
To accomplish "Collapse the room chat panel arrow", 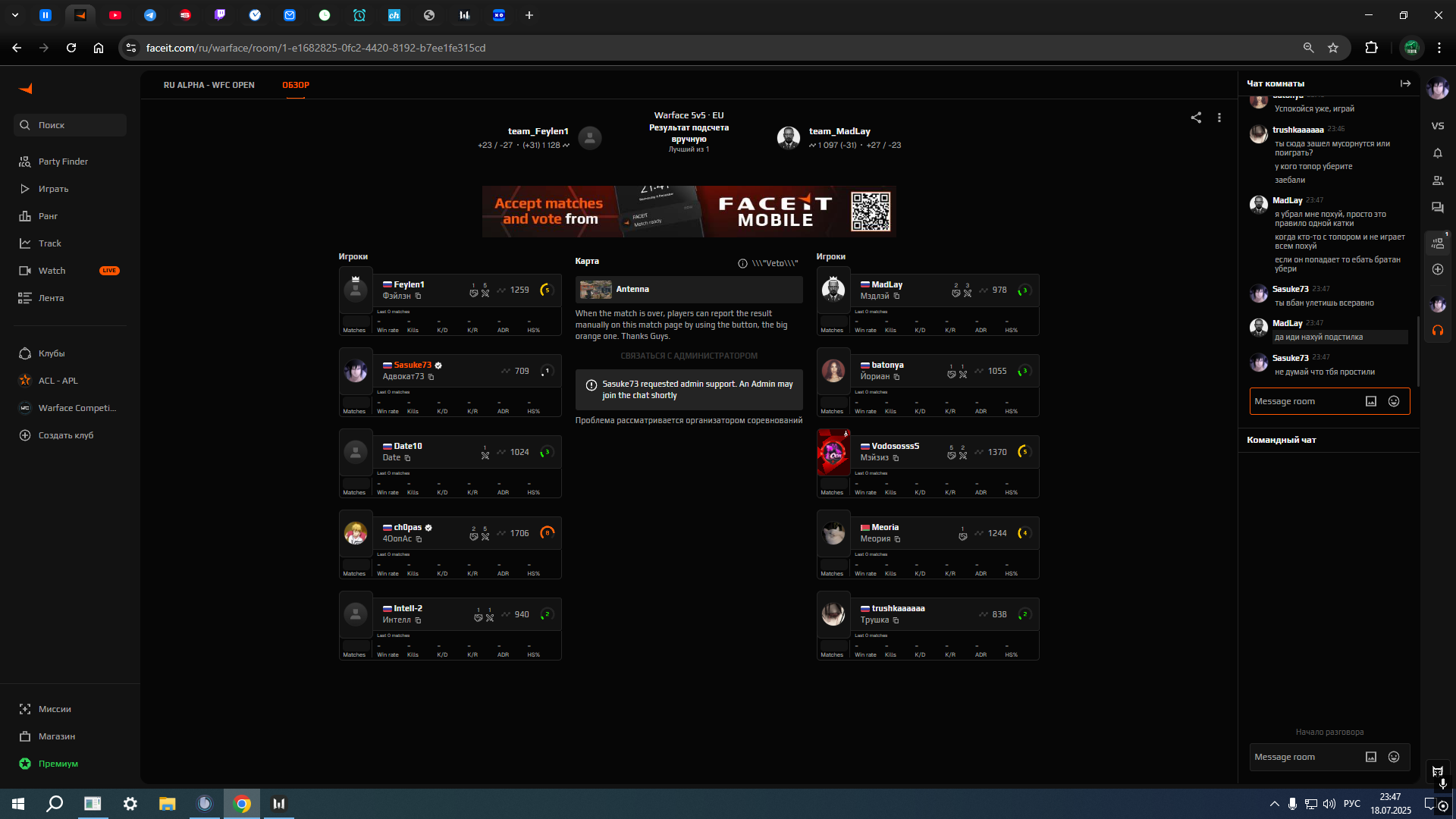I will [x=1405, y=83].
